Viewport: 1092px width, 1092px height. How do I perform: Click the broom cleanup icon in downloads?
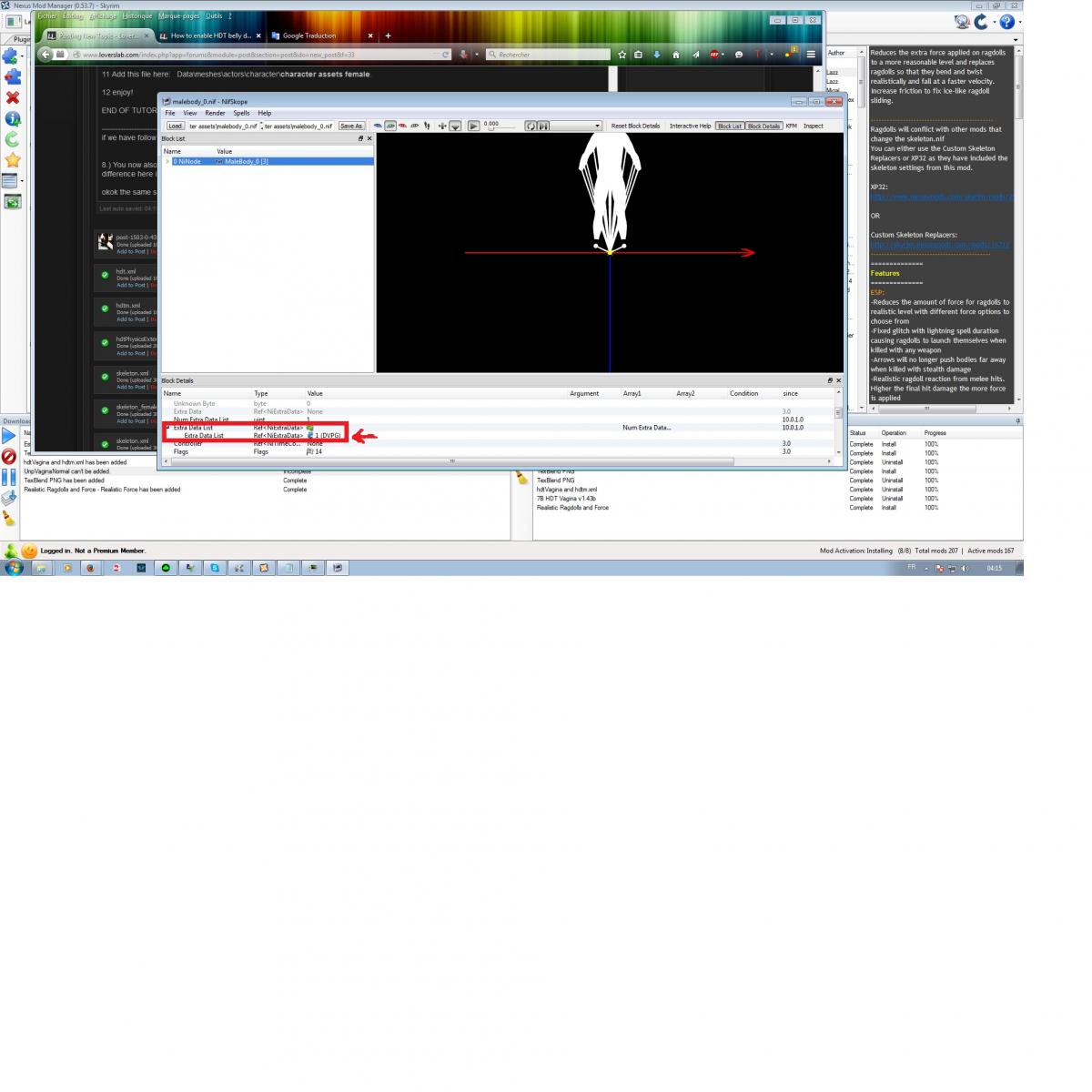[x=9, y=518]
